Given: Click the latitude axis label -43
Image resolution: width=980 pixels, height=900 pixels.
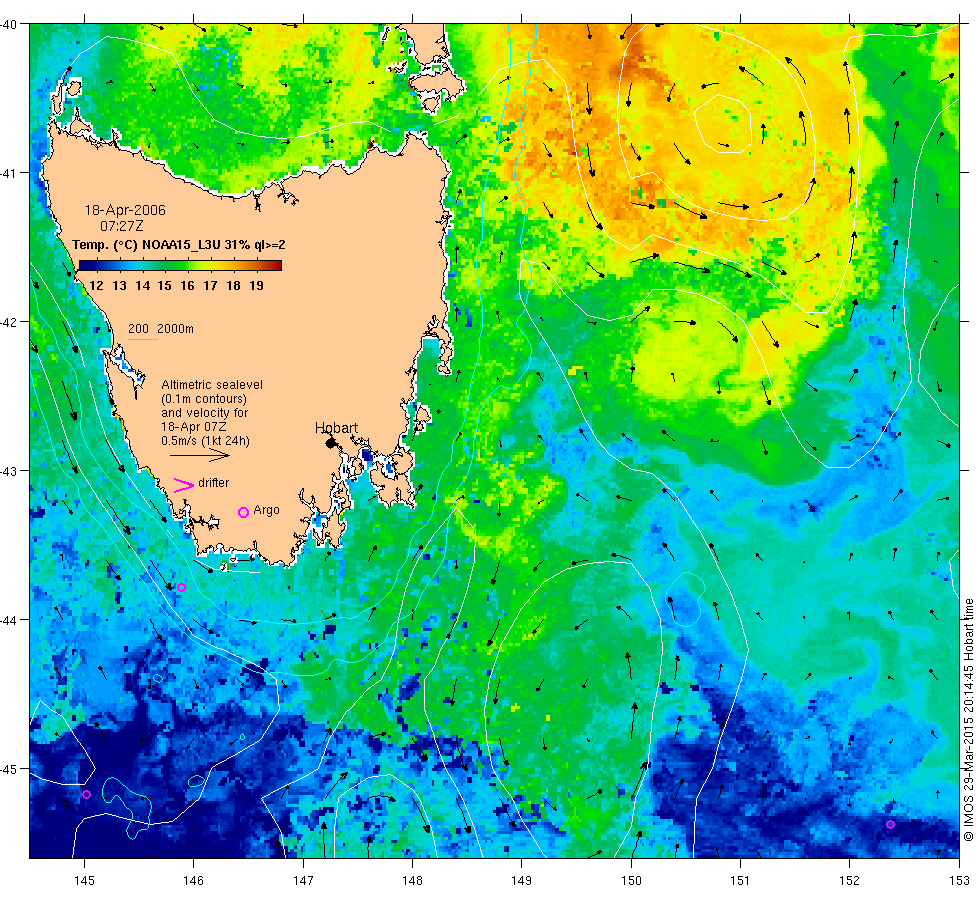Looking at the screenshot, I should [x=9, y=471].
